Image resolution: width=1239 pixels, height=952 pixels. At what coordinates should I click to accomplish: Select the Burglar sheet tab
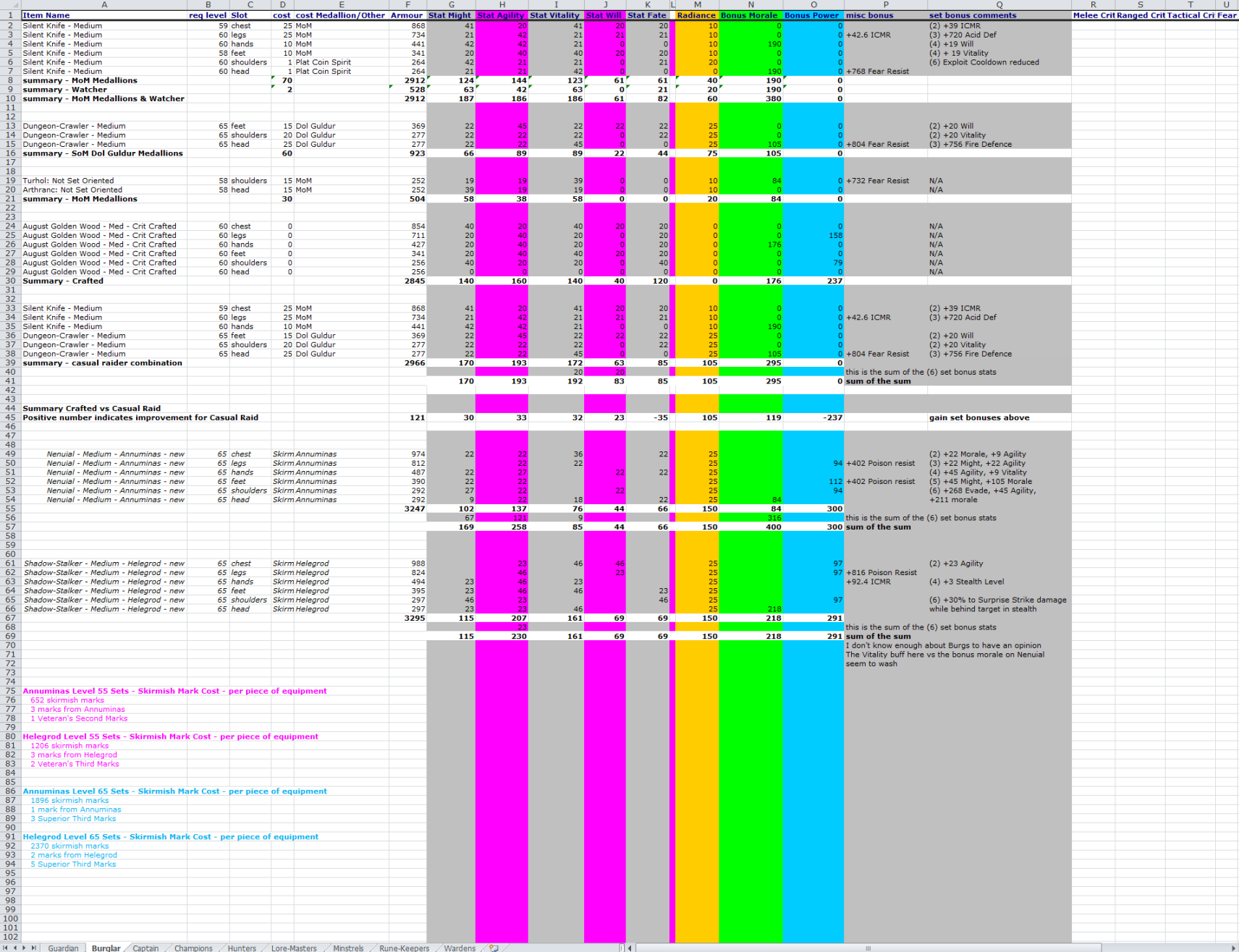pyautogui.click(x=106, y=948)
